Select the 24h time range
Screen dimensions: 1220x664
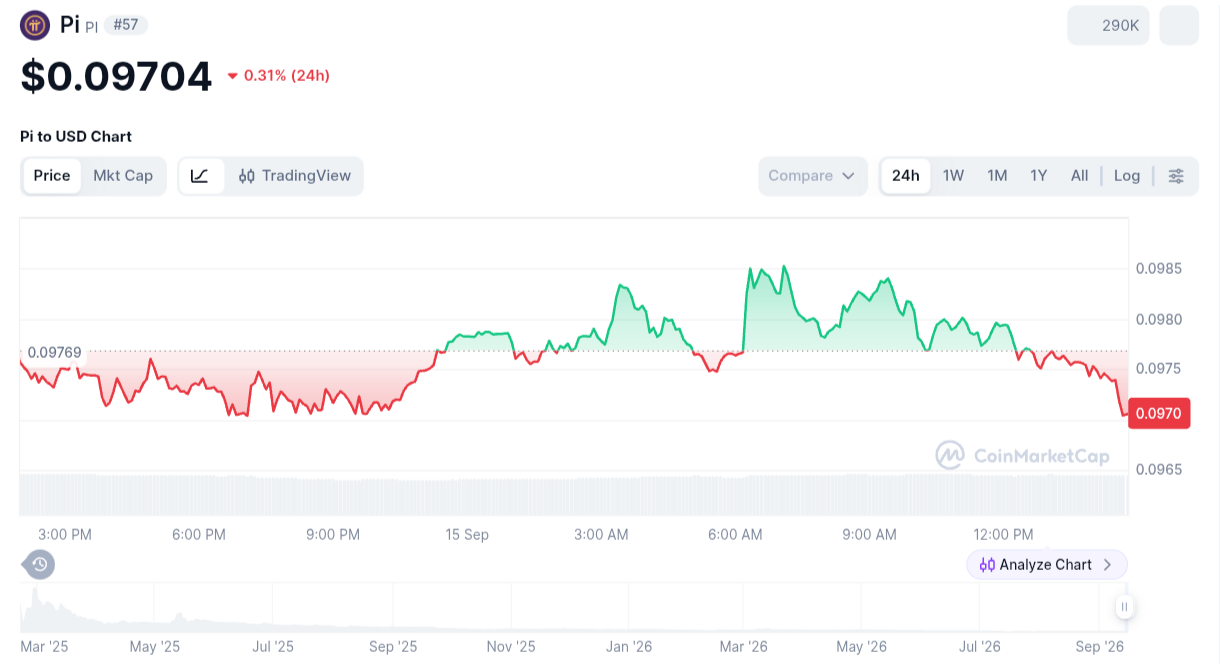(x=906, y=176)
